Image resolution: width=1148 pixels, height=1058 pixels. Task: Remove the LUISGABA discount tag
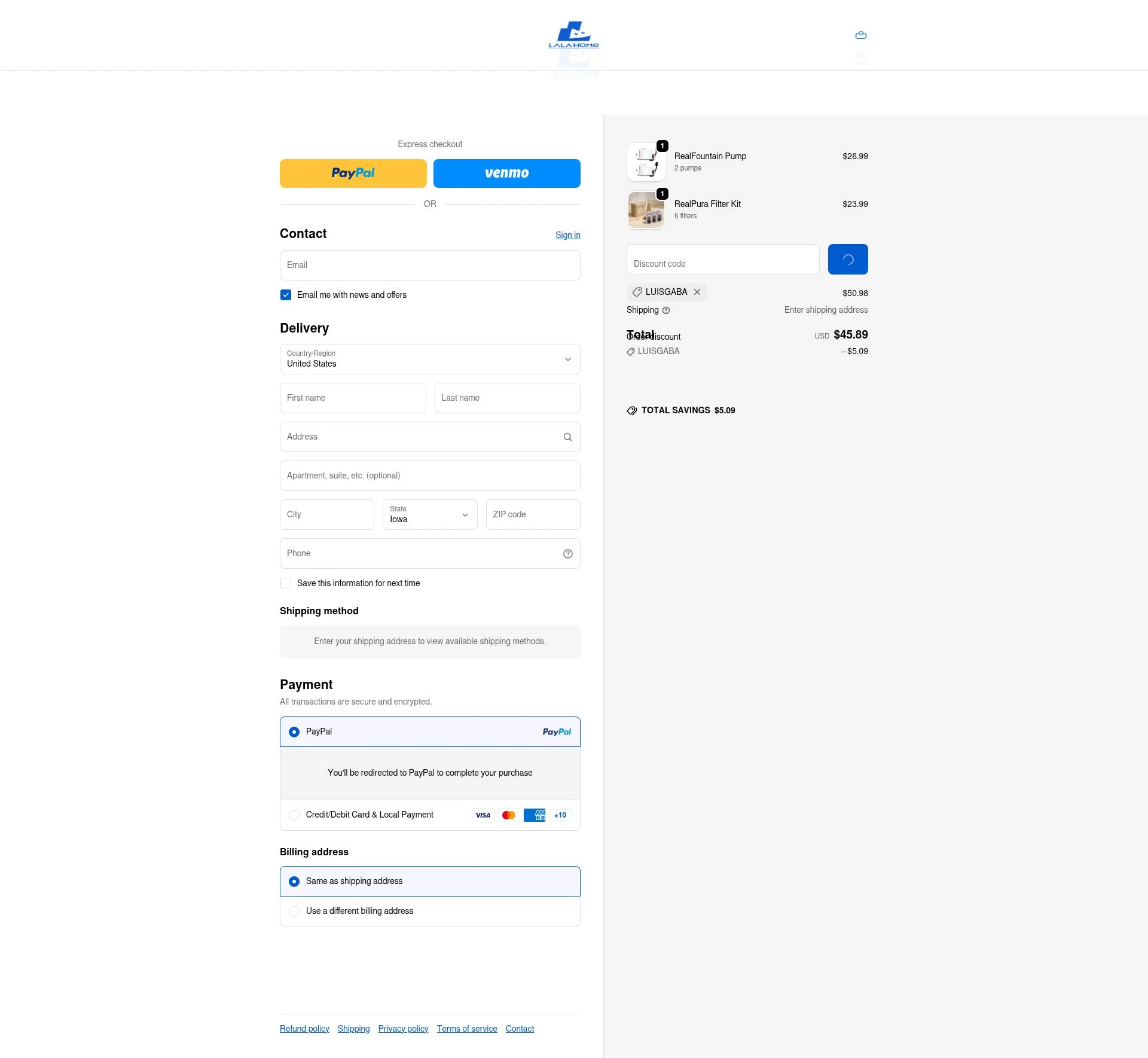pos(697,292)
